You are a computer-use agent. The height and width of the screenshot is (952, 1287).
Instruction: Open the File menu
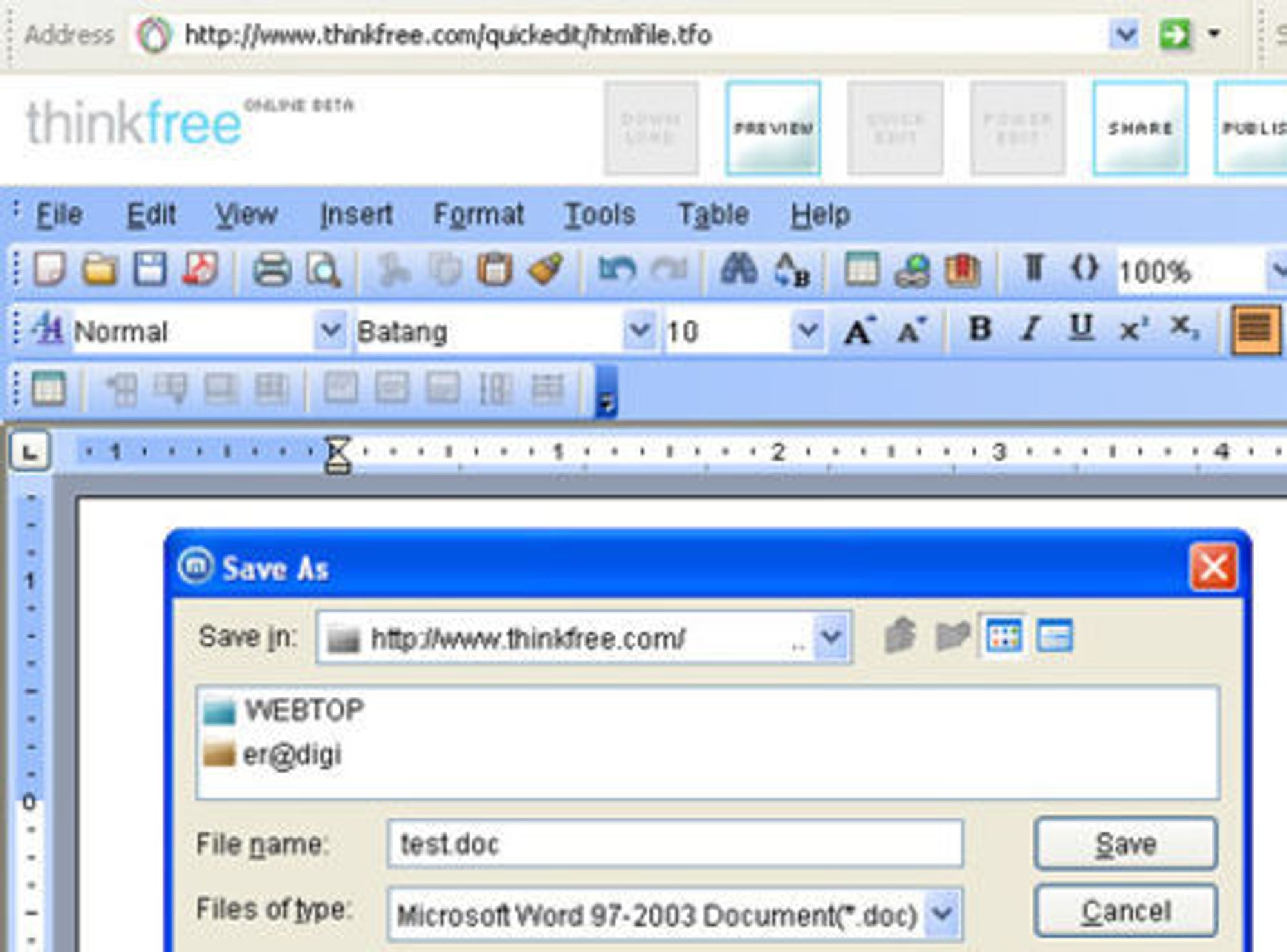59,214
